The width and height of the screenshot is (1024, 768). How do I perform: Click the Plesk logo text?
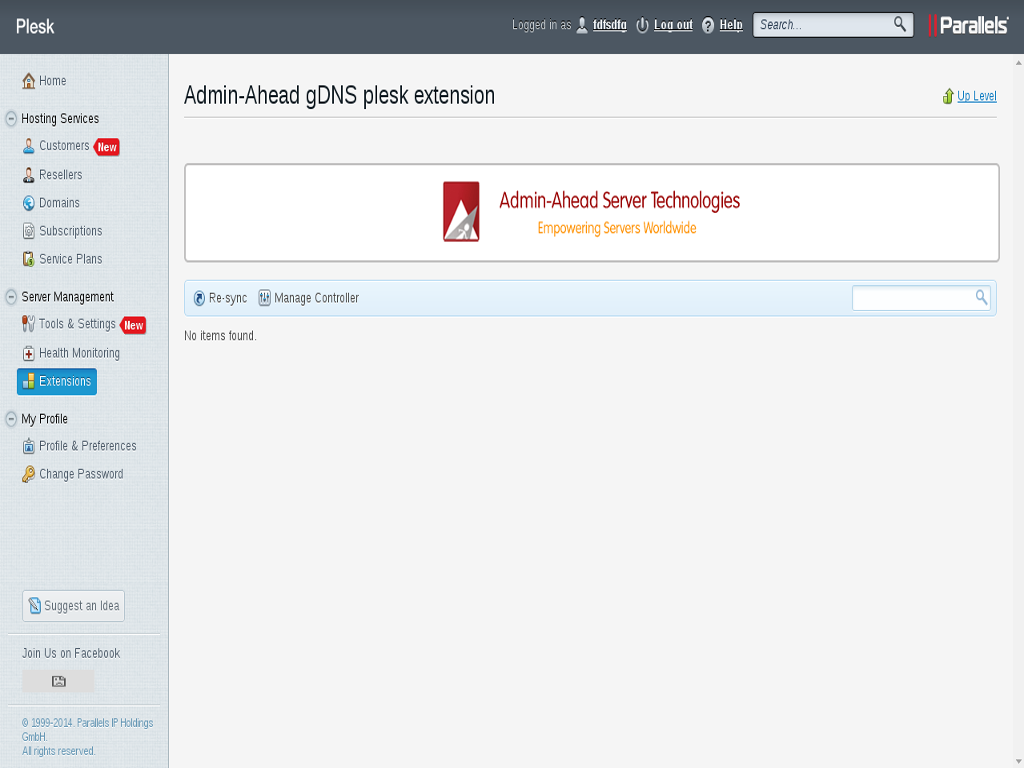click(35, 27)
